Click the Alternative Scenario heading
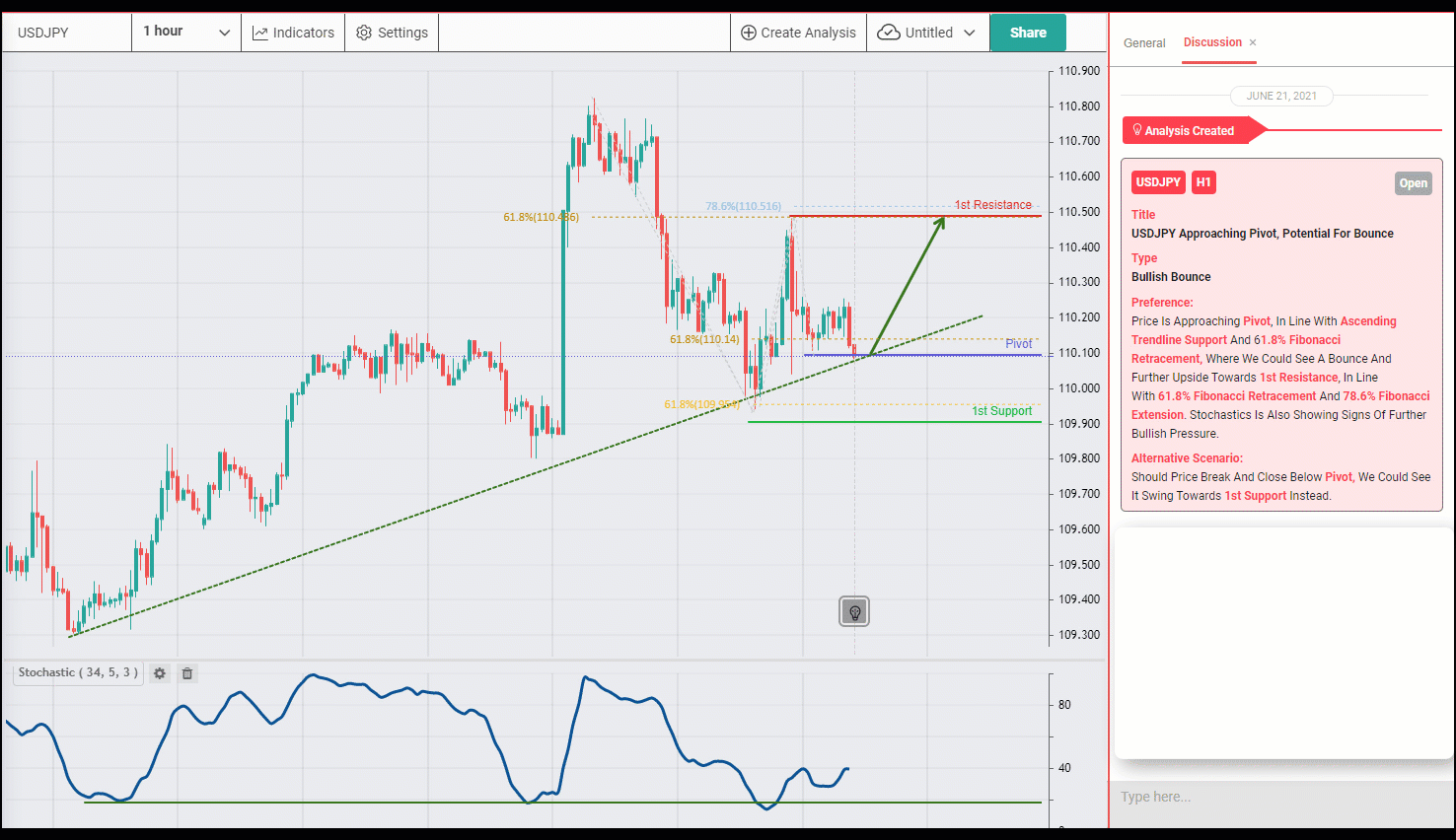This screenshot has height=840, width=1456. 1187,458
